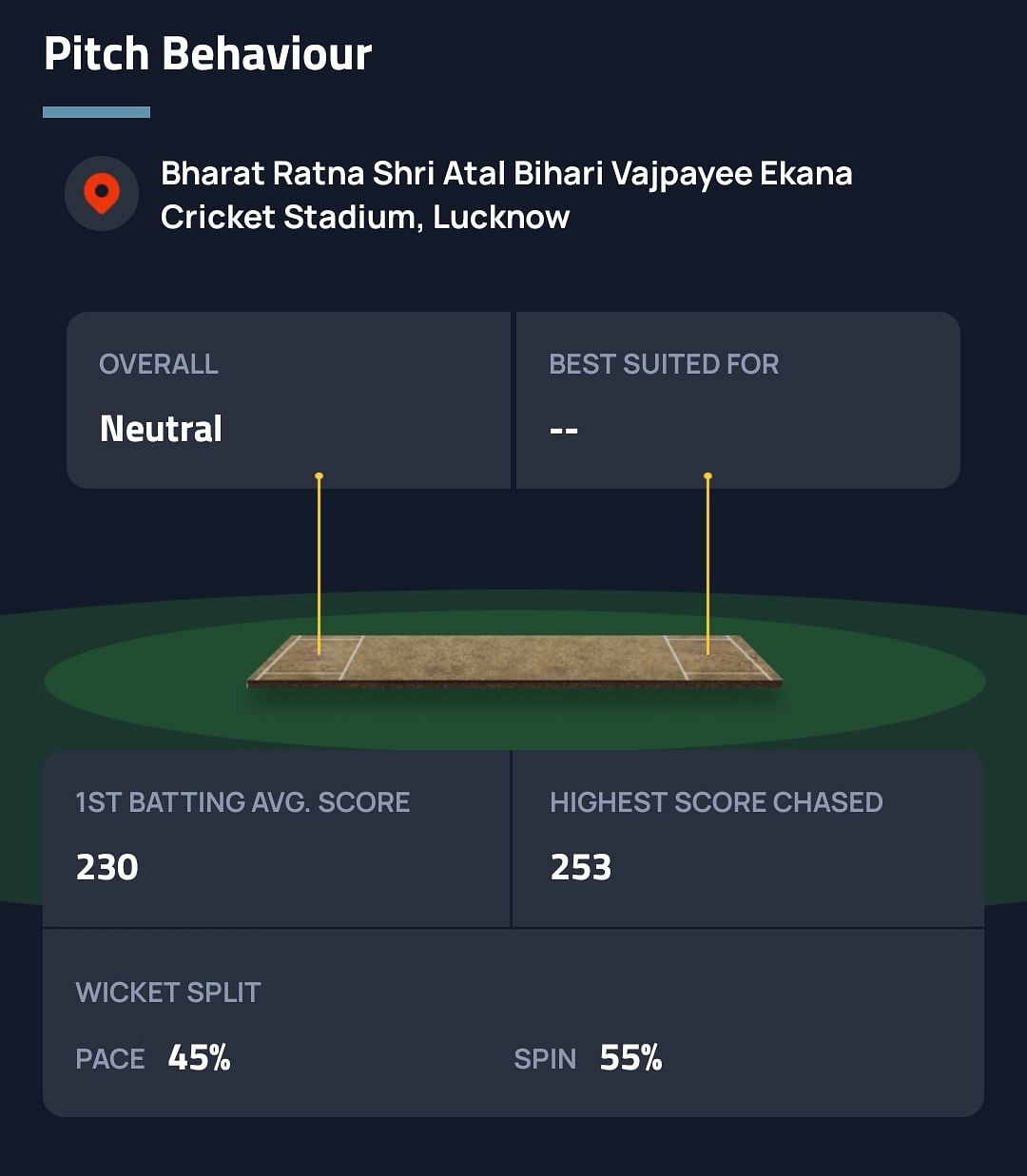Image resolution: width=1027 pixels, height=1176 pixels.
Task: Click the Spin label in wicket split
Action: 545,1059
